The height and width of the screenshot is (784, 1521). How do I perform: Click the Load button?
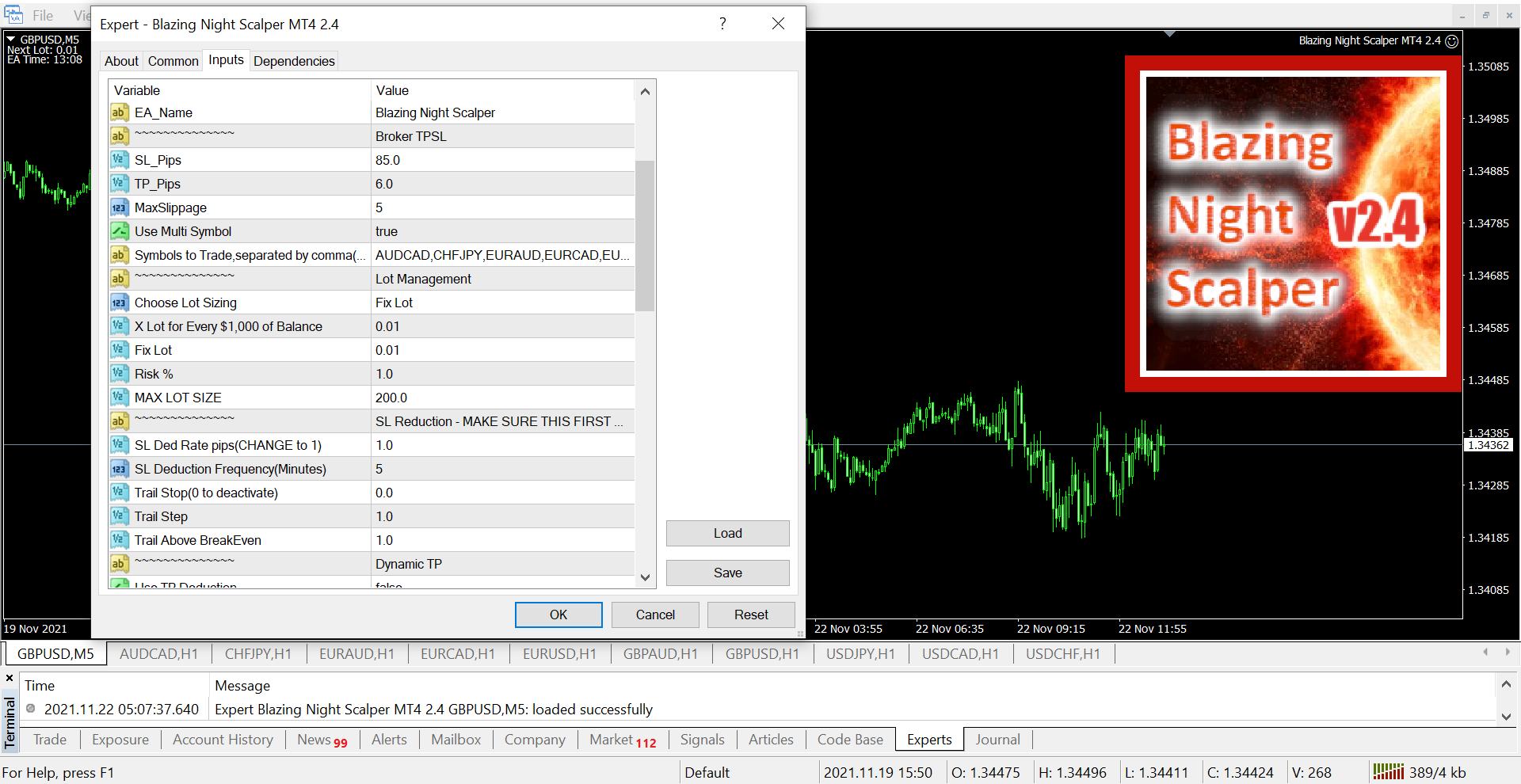[727, 533]
